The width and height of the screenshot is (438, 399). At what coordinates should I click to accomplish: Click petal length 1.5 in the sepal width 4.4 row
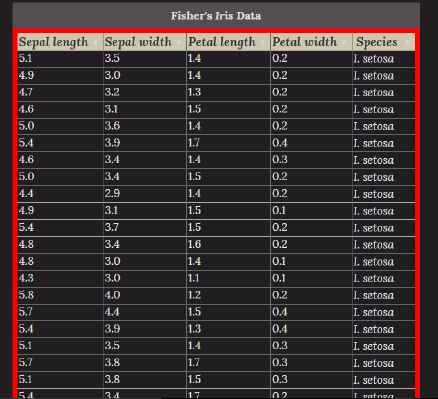click(x=228, y=312)
